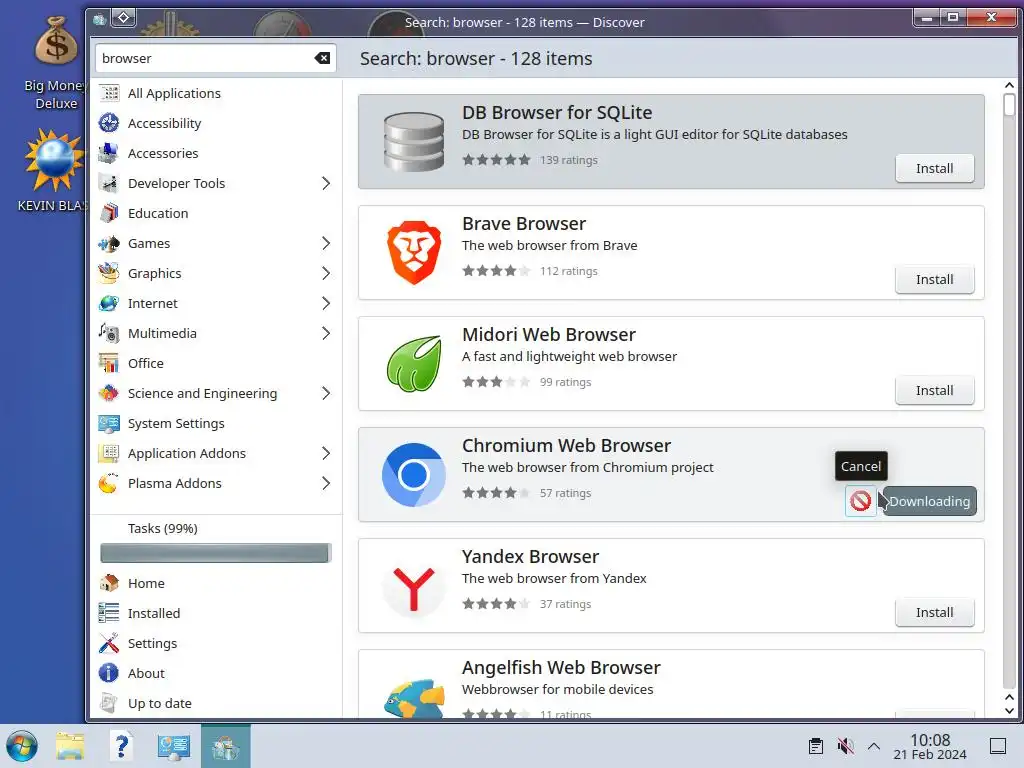Open the clipboard tray icon
The width and height of the screenshot is (1024, 768).
[x=816, y=746]
